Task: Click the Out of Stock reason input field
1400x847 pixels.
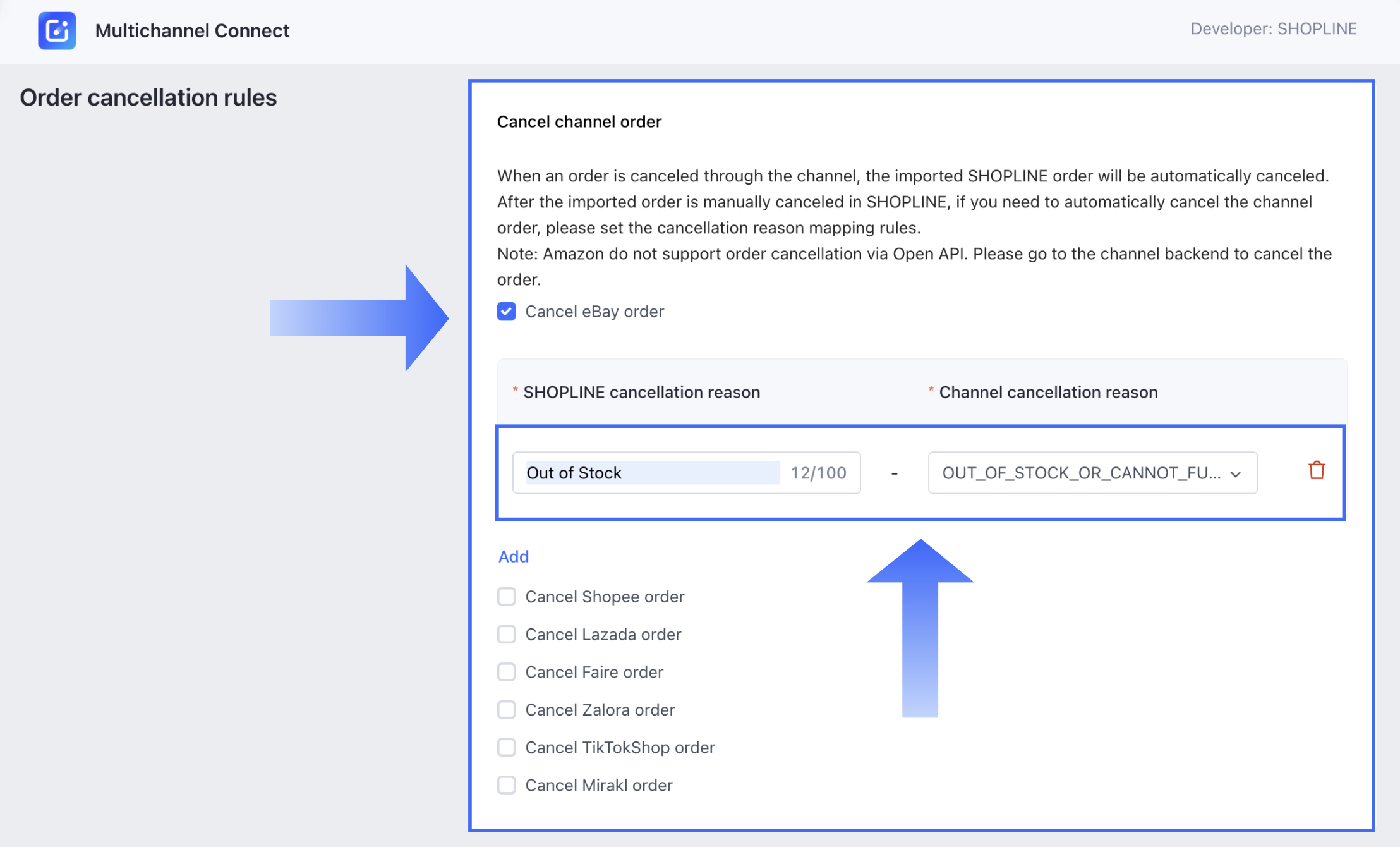Action: click(651, 473)
